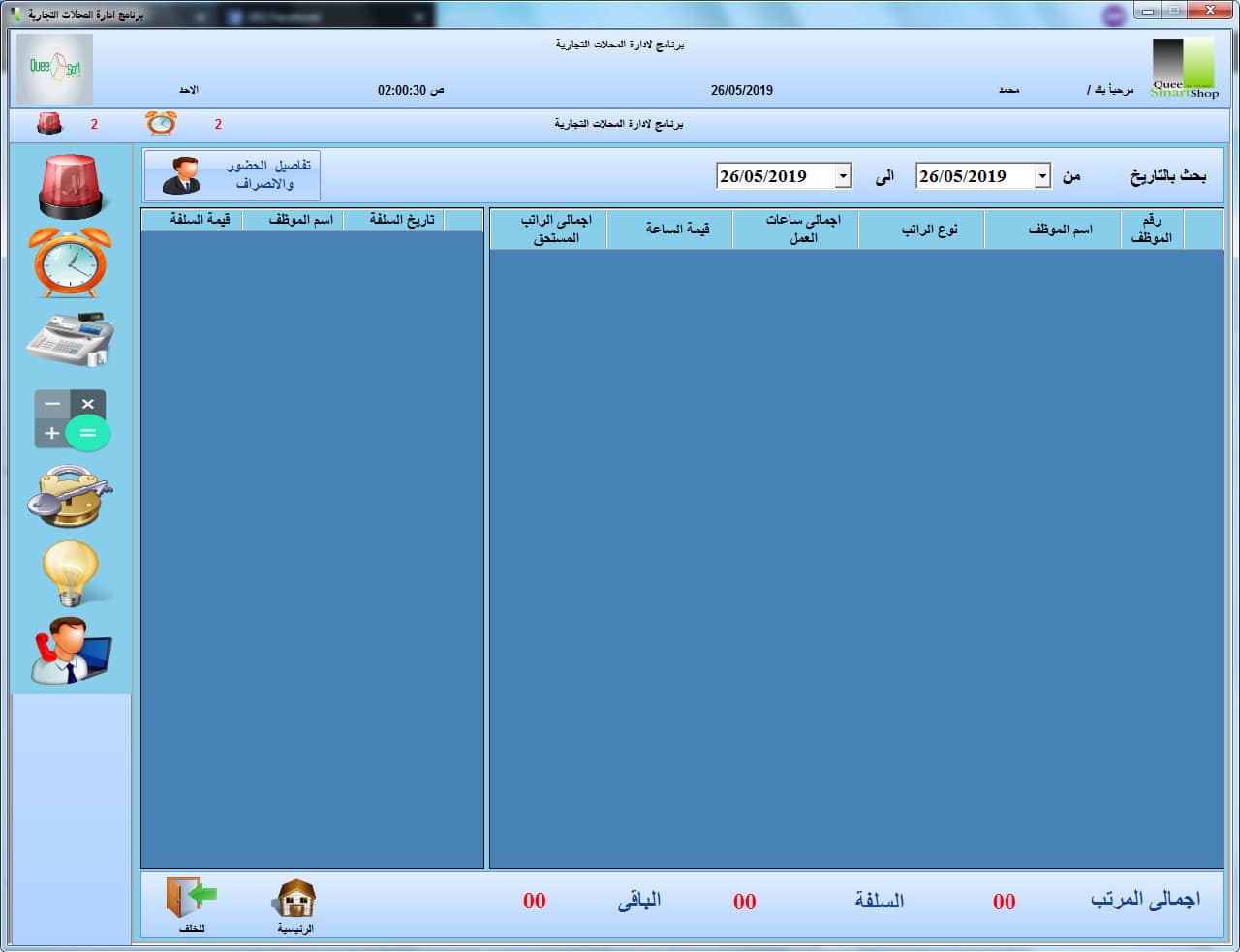Click the red alarm siren sidebar icon
1240x952 pixels.
[71, 187]
